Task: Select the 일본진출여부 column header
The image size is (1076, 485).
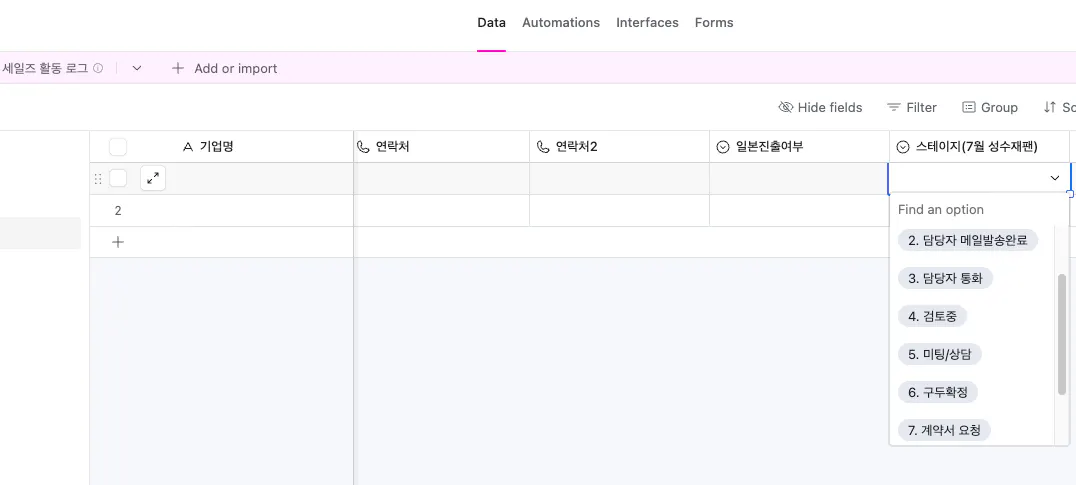Action: coord(799,147)
